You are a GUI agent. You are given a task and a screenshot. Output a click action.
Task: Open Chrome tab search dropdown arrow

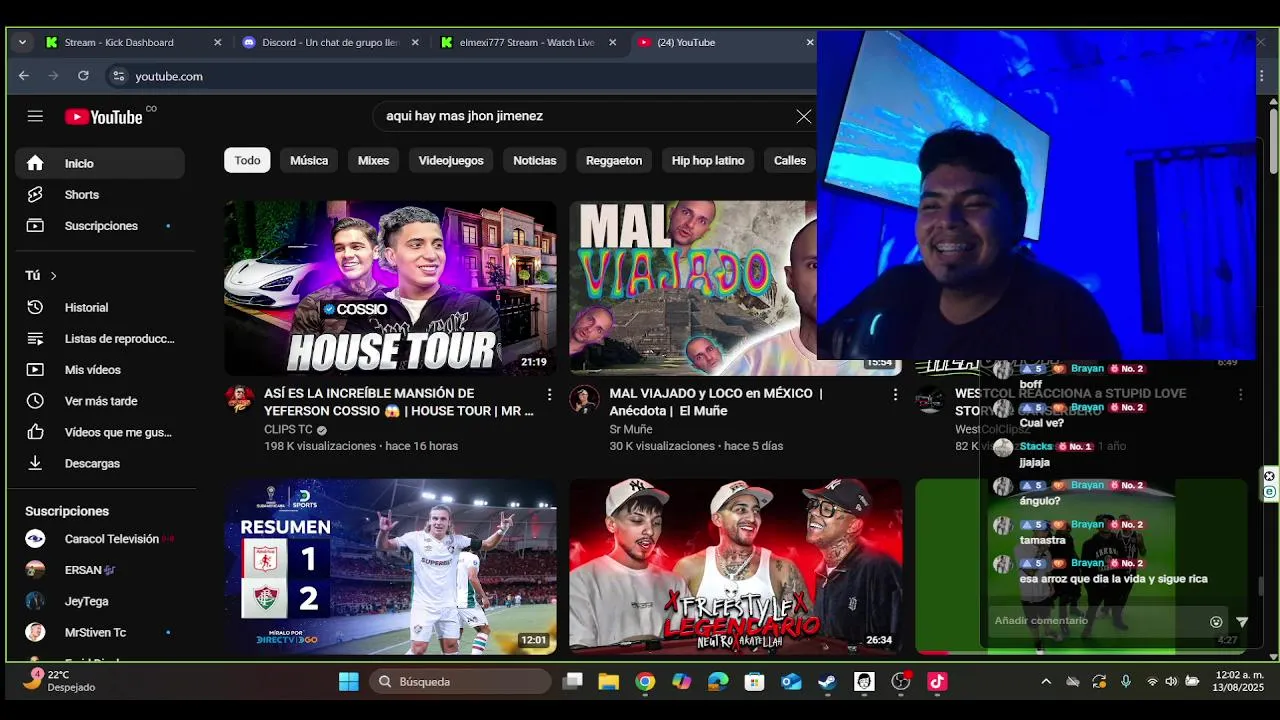pyautogui.click(x=22, y=42)
